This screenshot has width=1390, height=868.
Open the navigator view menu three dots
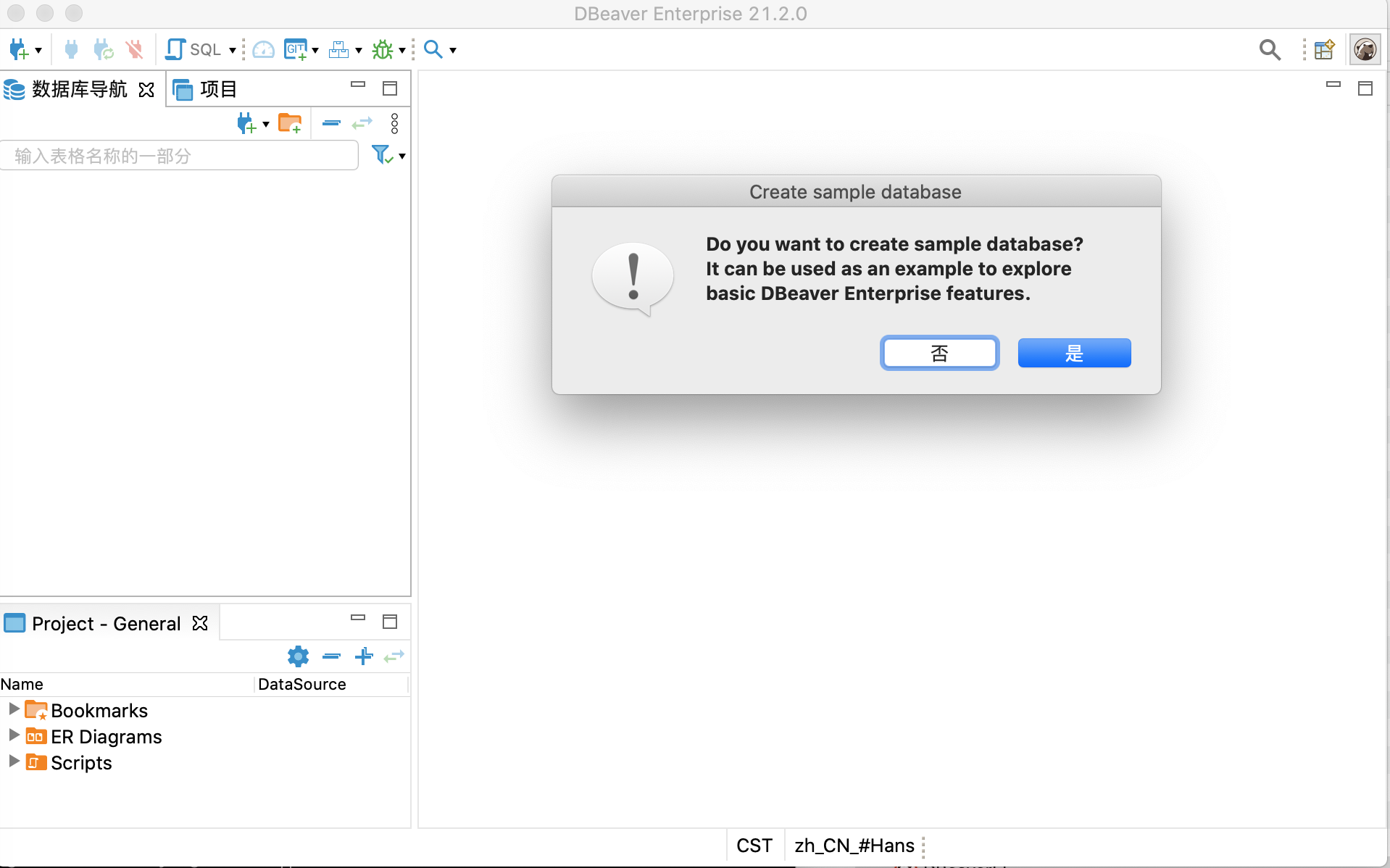click(394, 123)
